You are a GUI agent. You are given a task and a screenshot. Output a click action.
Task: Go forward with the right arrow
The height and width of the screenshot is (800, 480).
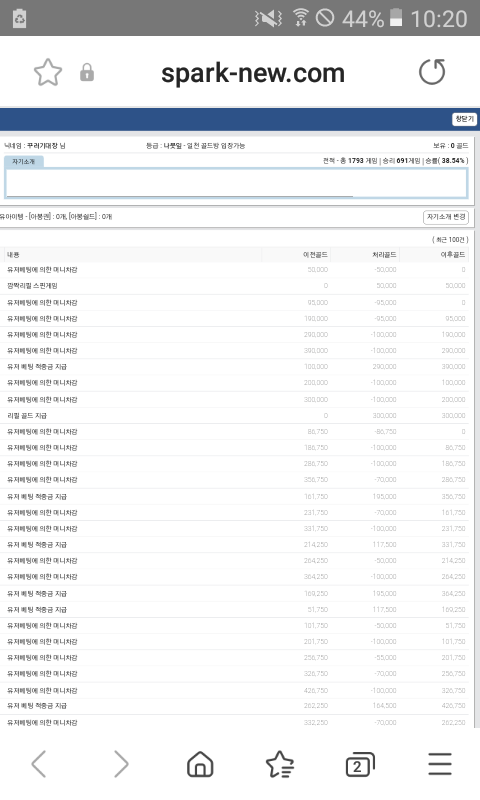(x=120, y=763)
